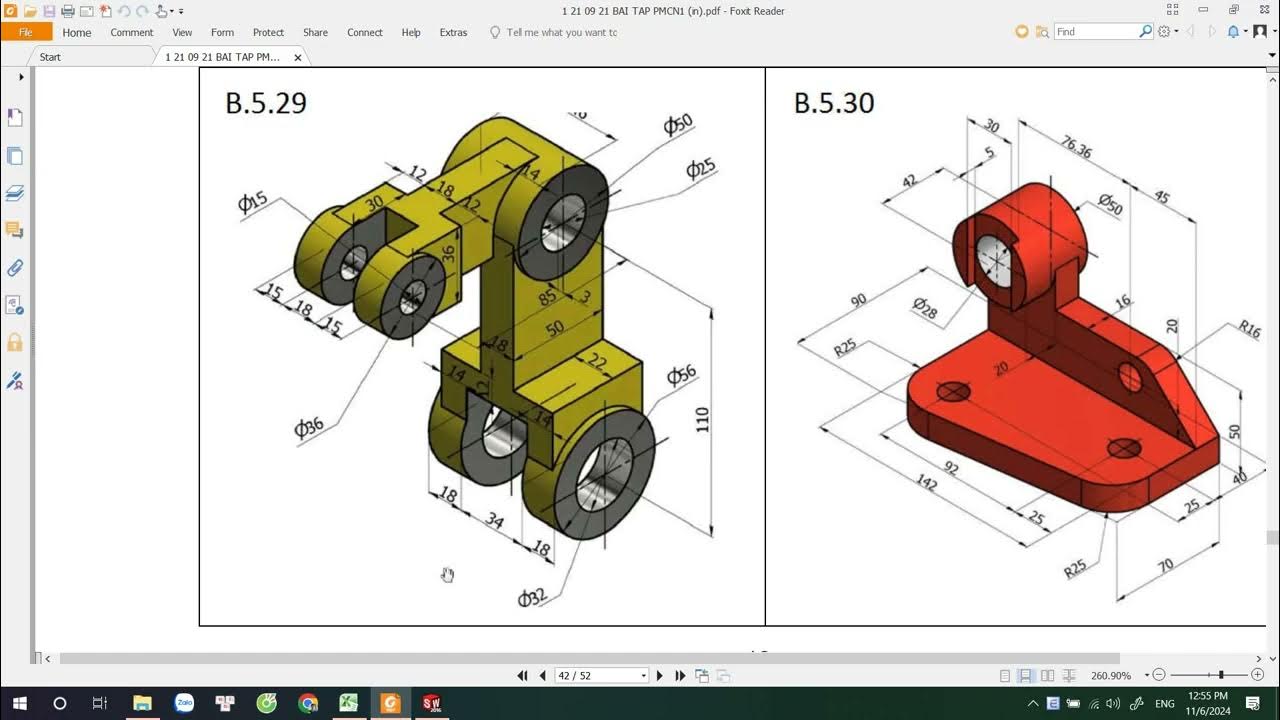1280x720 pixels.
Task: Open the Connect ribbon tab
Action: click(365, 32)
